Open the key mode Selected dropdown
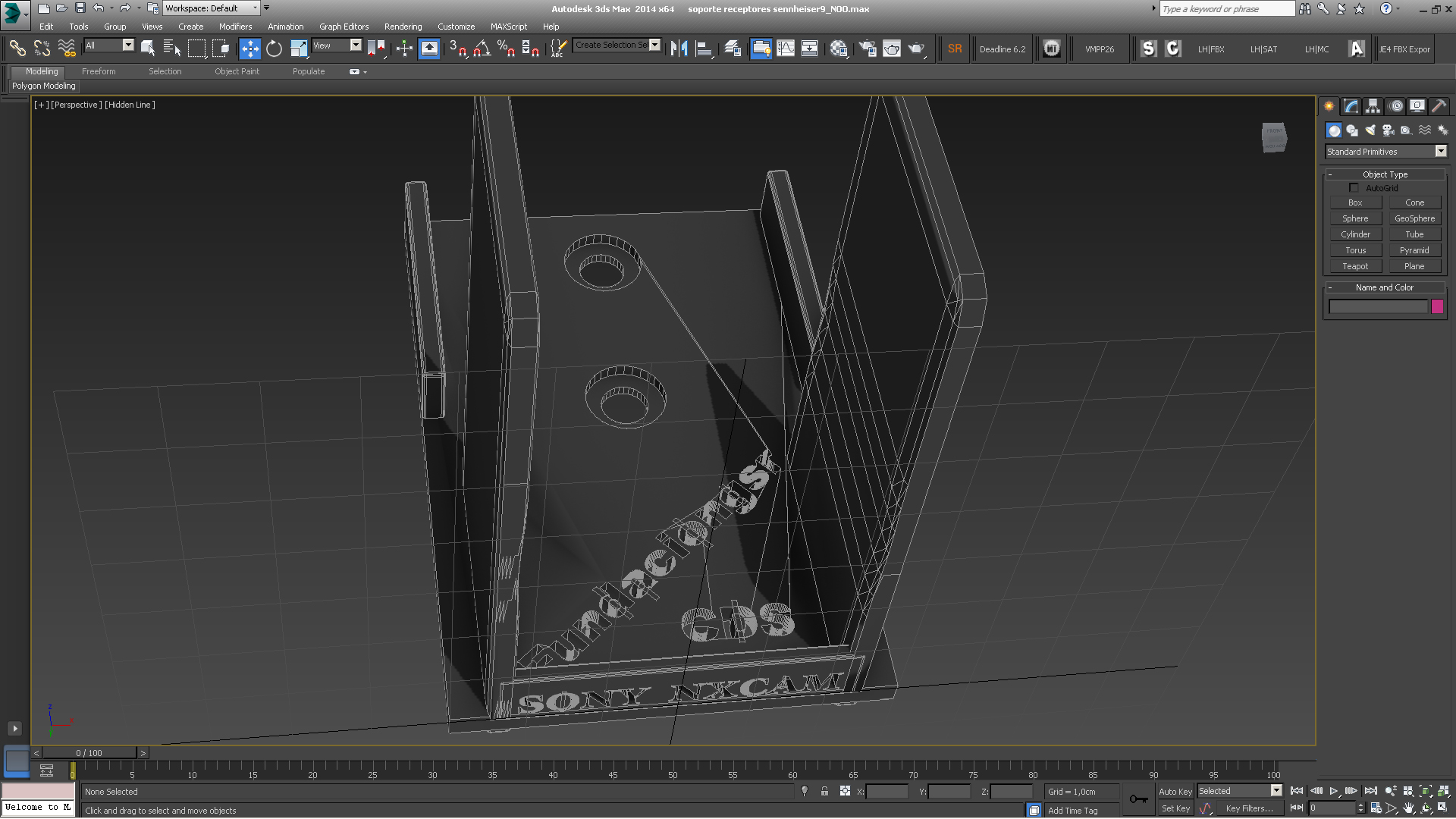 pos(1240,791)
